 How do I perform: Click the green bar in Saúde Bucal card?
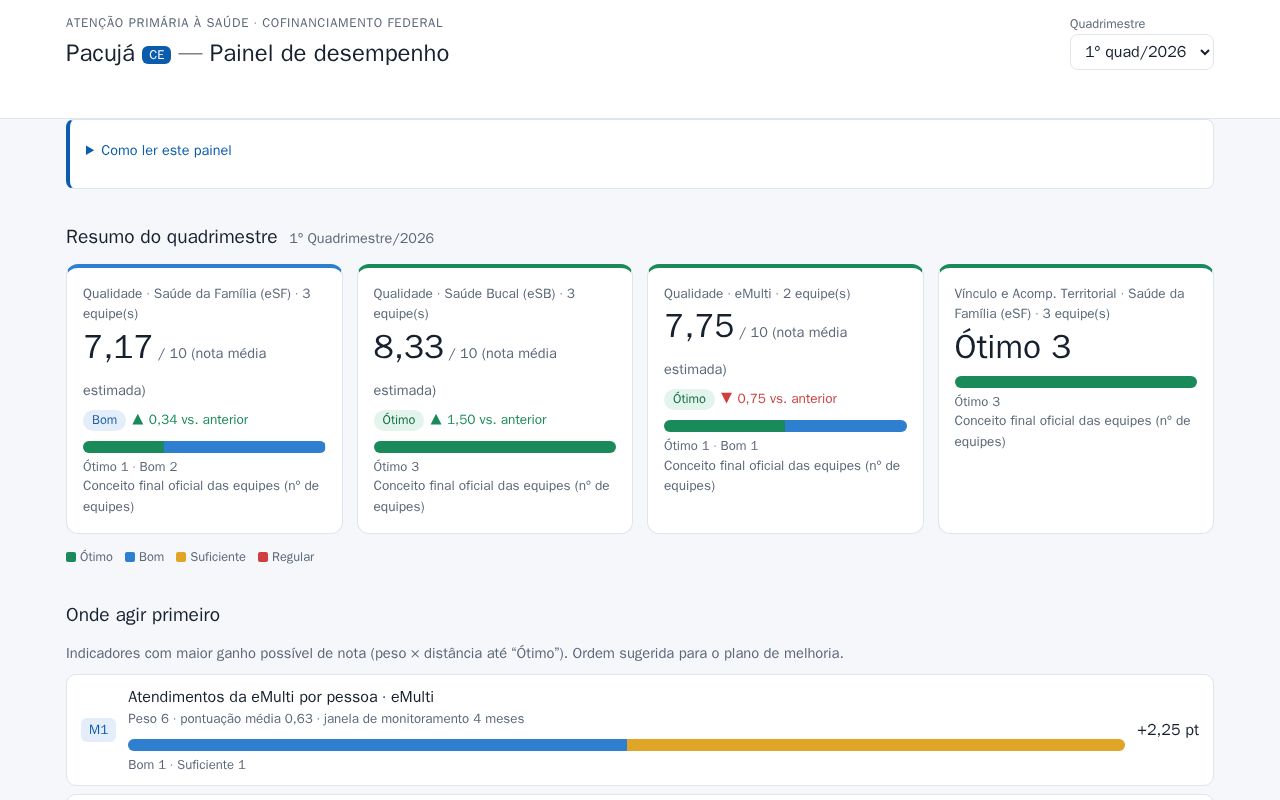point(495,447)
